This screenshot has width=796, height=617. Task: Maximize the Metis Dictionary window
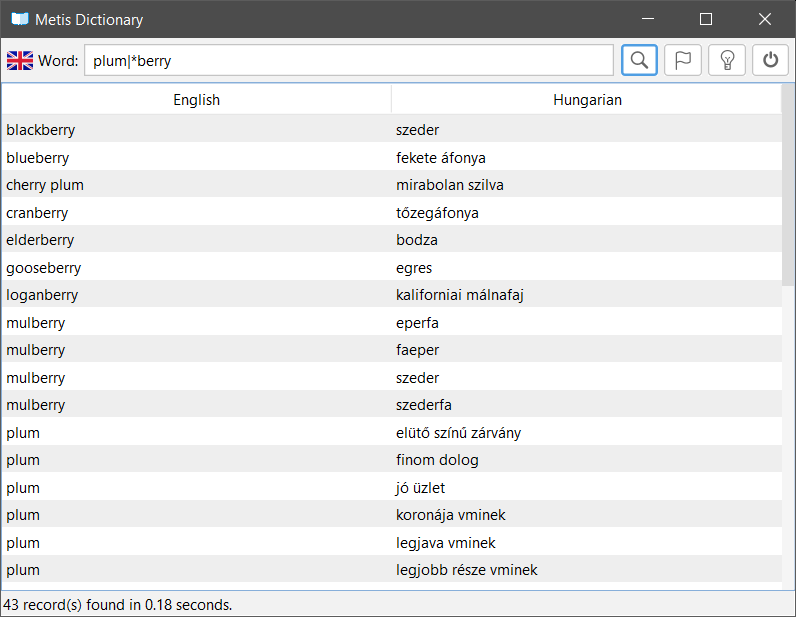click(706, 19)
